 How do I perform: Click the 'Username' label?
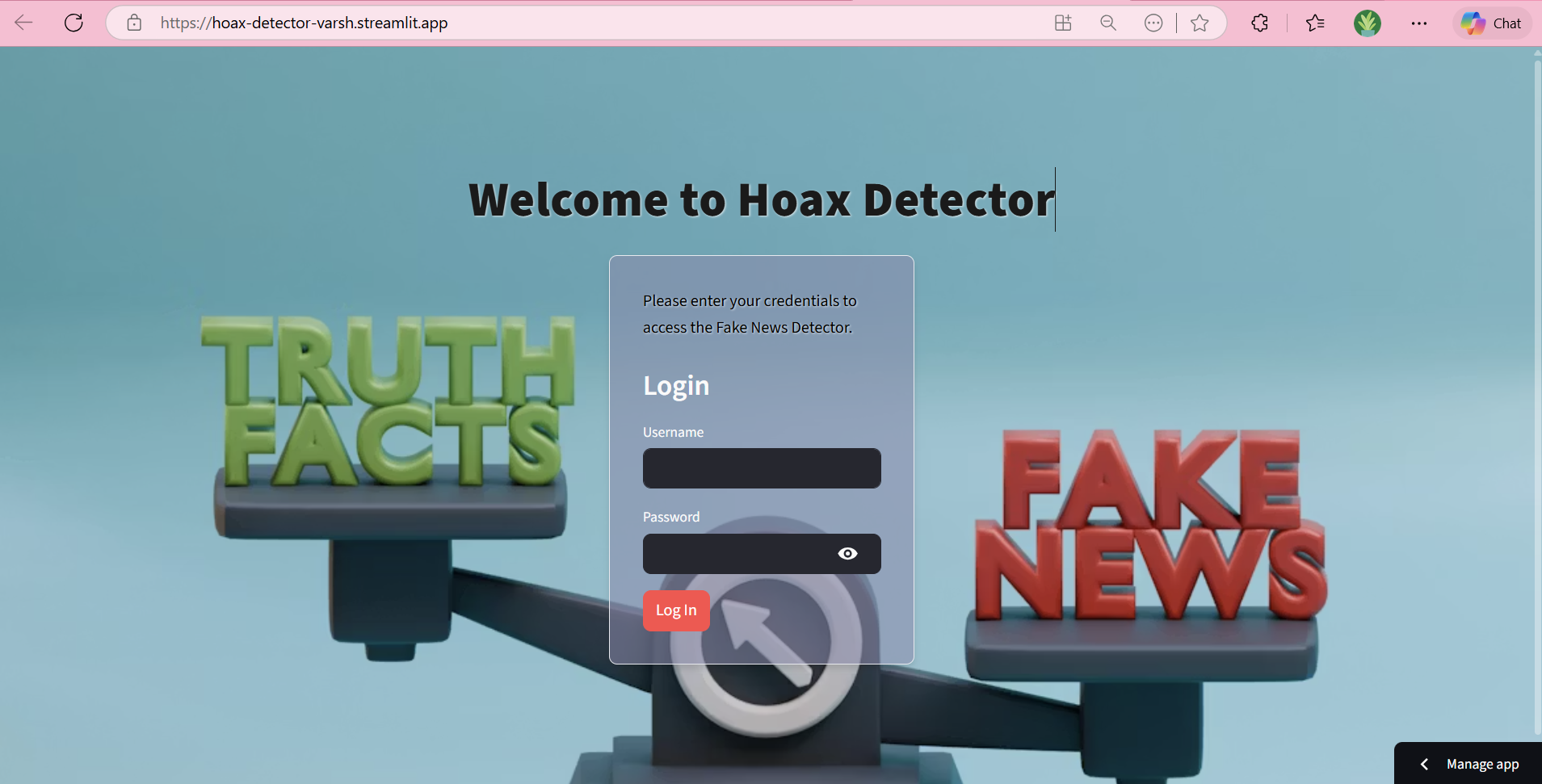[x=673, y=432]
